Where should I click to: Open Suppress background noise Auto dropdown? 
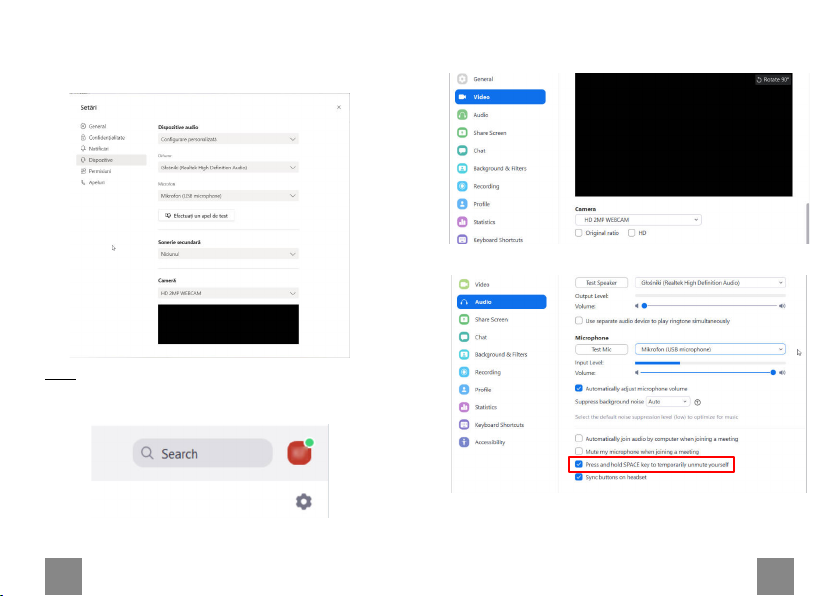point(668,402)
